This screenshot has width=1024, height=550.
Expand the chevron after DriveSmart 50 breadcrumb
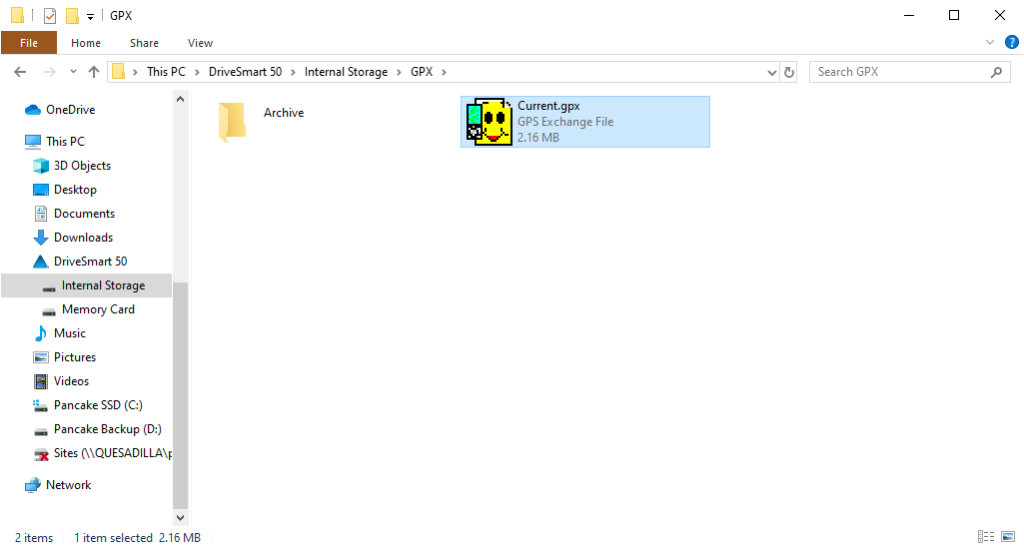(x=293, y=72)
